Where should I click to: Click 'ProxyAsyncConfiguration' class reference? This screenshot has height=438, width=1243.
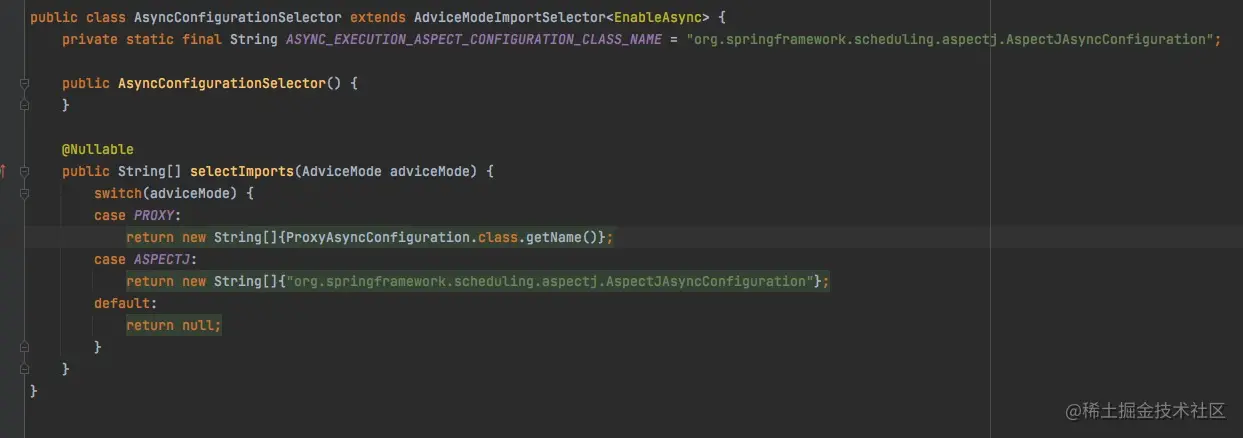pyautogui.click(x=378, y=237)
